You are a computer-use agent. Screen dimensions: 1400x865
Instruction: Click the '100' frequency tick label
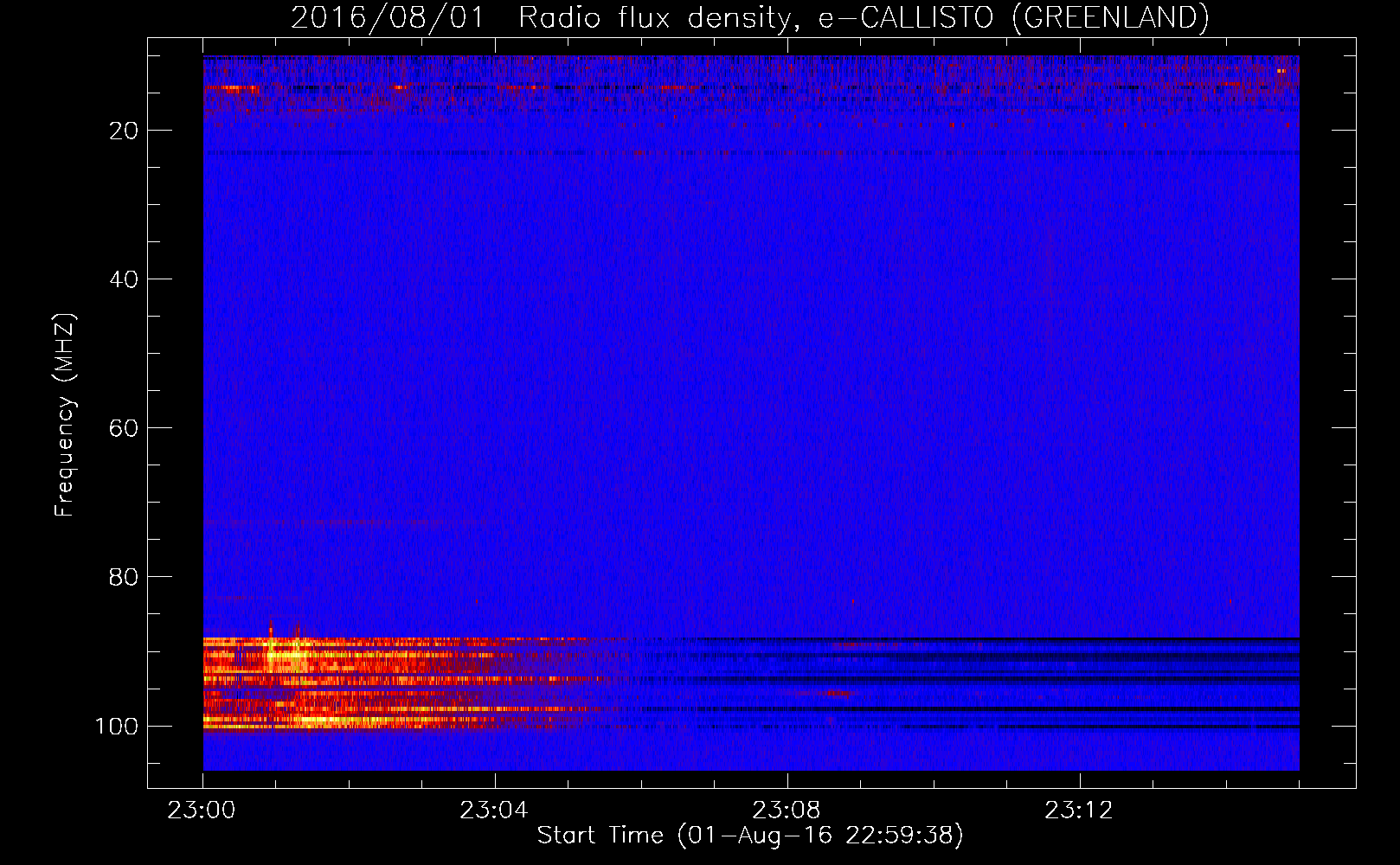coord(117,726)
